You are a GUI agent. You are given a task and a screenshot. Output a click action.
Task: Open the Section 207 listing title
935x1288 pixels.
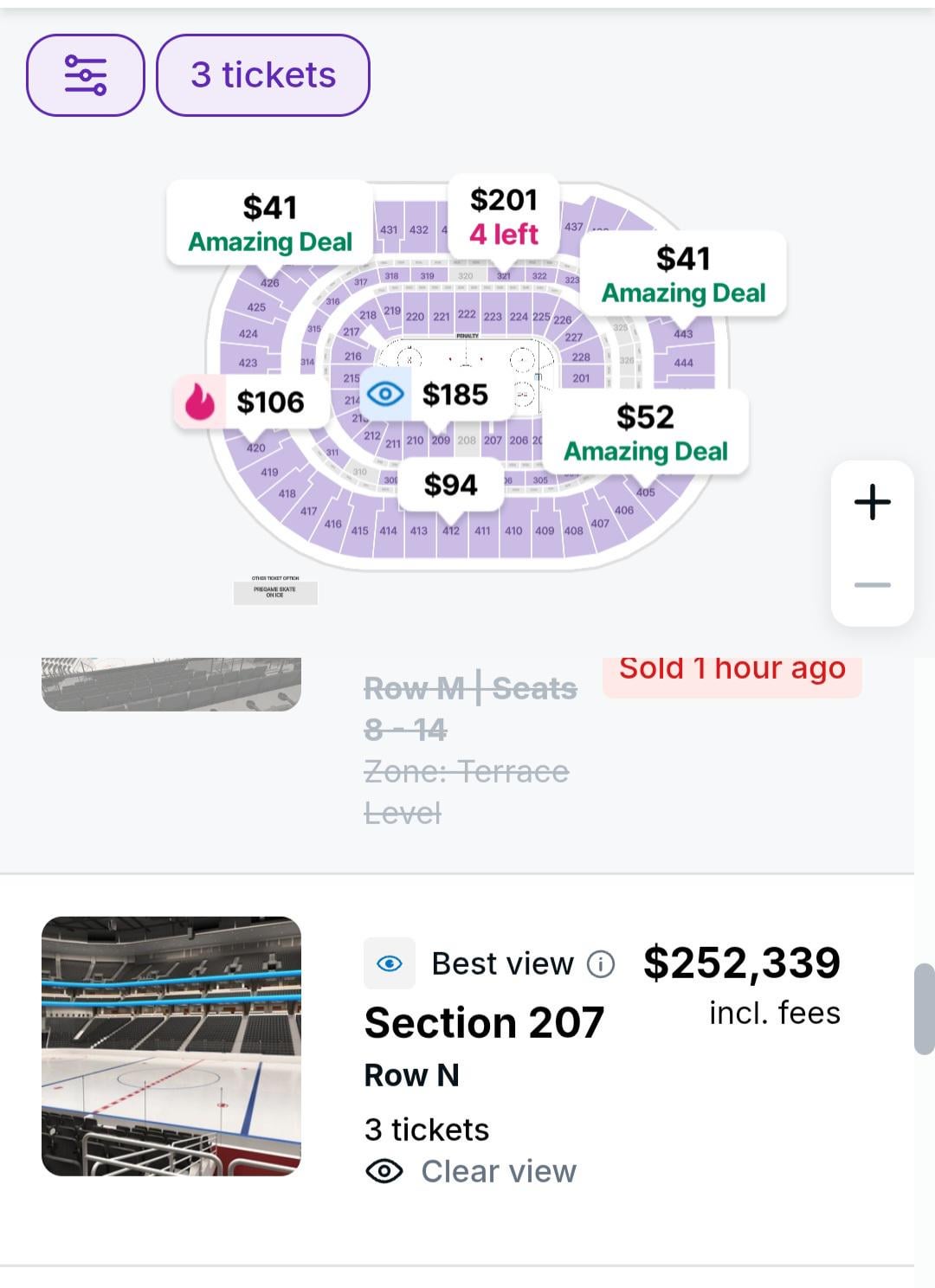point(484,1022)
